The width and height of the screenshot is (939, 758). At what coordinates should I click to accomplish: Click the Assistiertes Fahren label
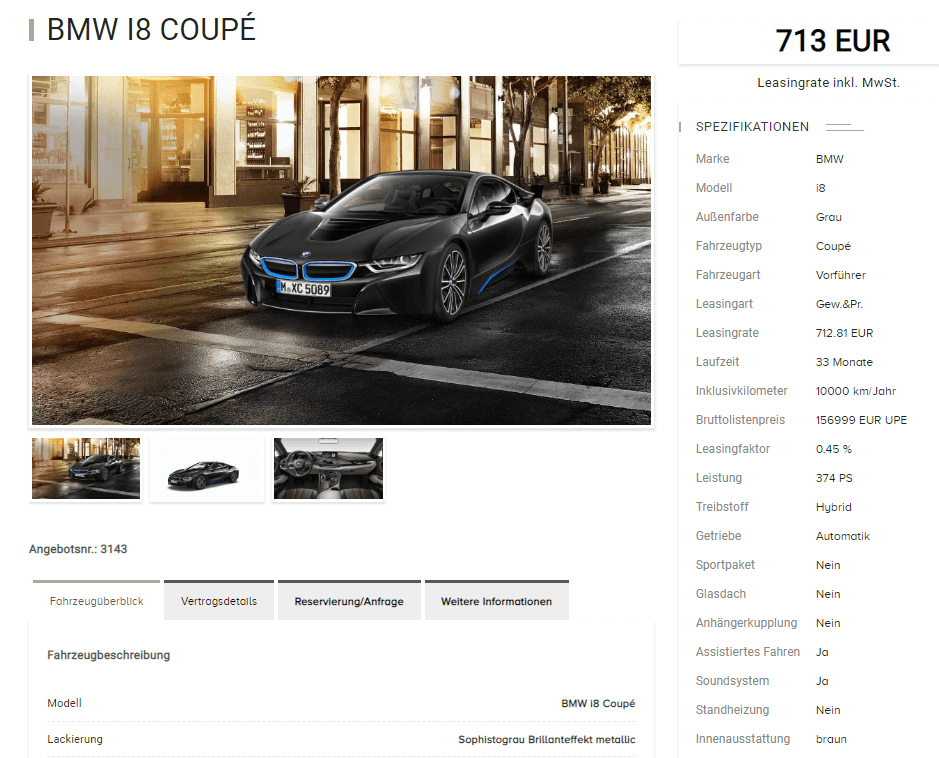point(748,651)
